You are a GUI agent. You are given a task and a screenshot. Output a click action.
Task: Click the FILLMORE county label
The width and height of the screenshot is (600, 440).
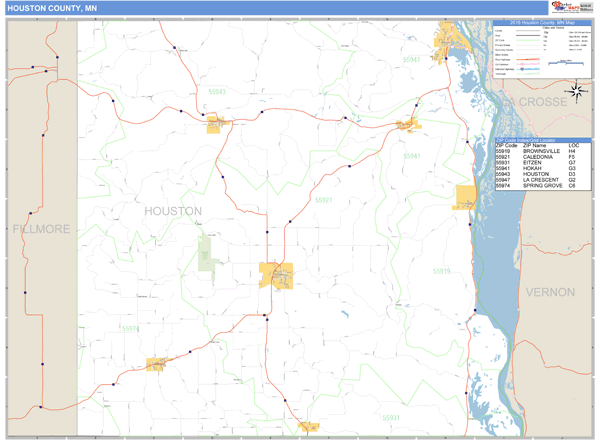pyautogui.click(x=41, y=229)
